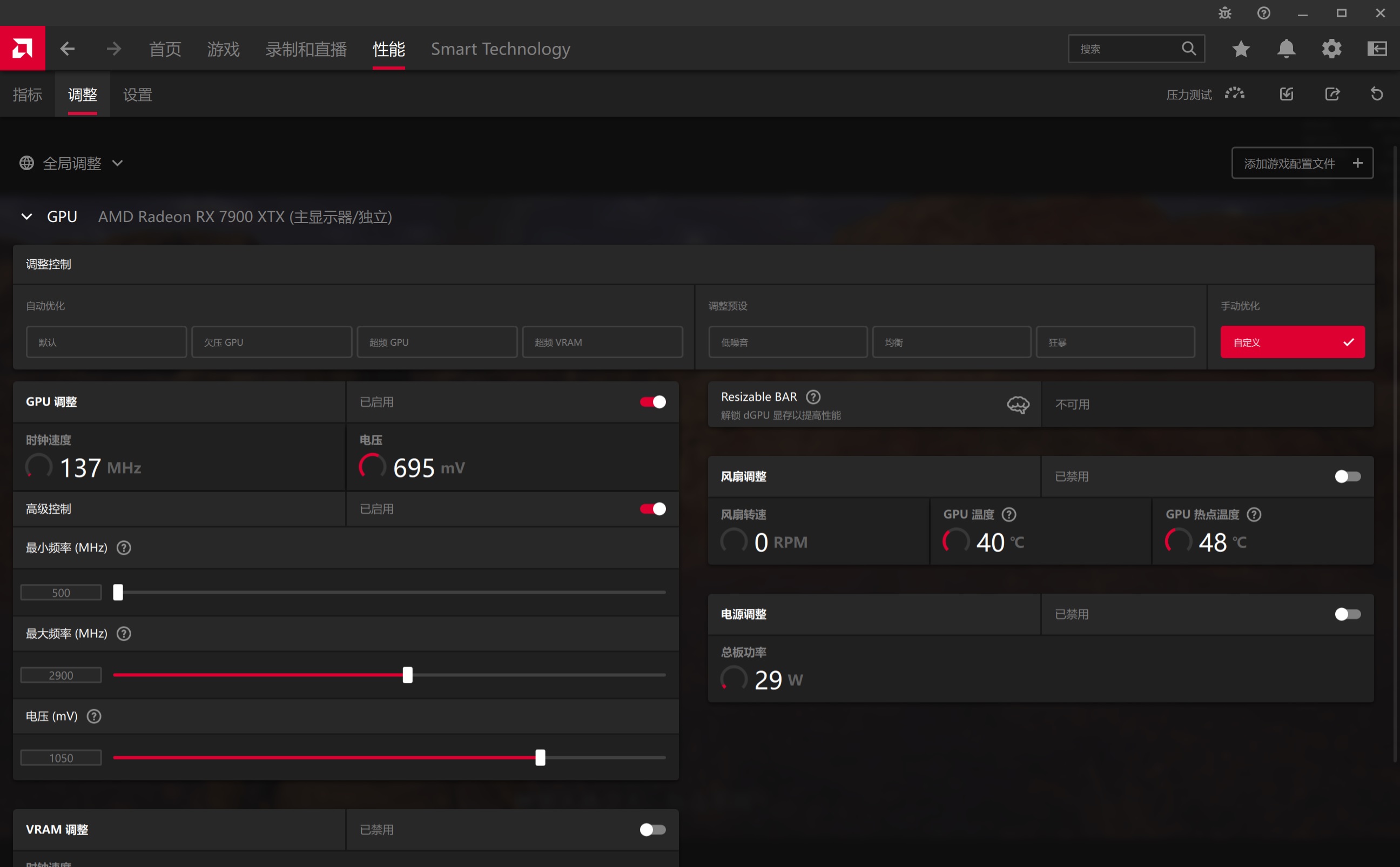Click the reset undo icon
The image size is (1400, 867).
(1377, 93)
